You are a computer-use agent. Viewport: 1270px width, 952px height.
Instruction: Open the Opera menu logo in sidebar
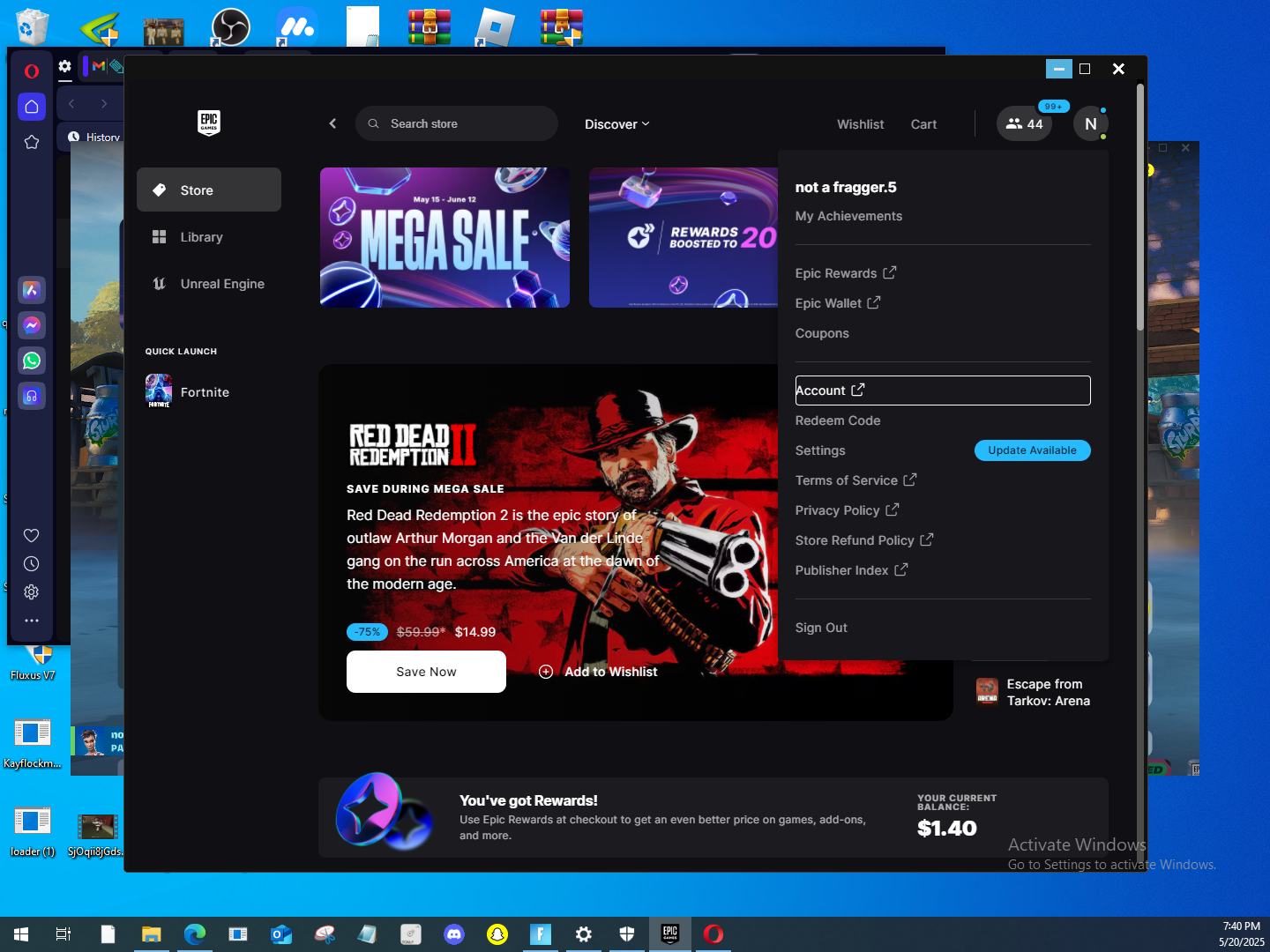pos(32,71)
